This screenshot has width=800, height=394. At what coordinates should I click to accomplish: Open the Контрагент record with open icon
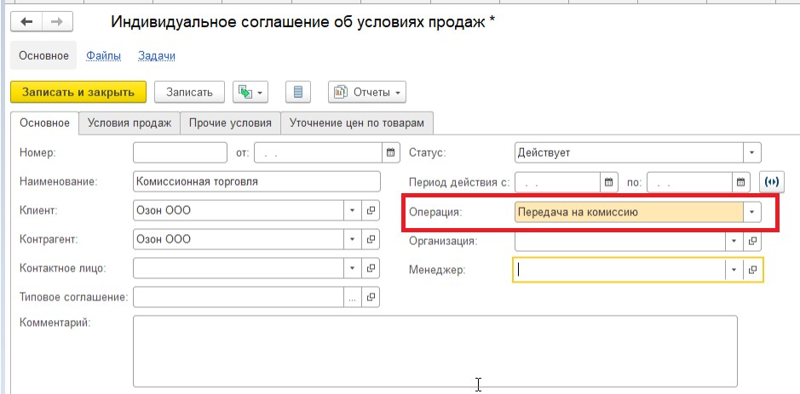click(x=371, y=239)
